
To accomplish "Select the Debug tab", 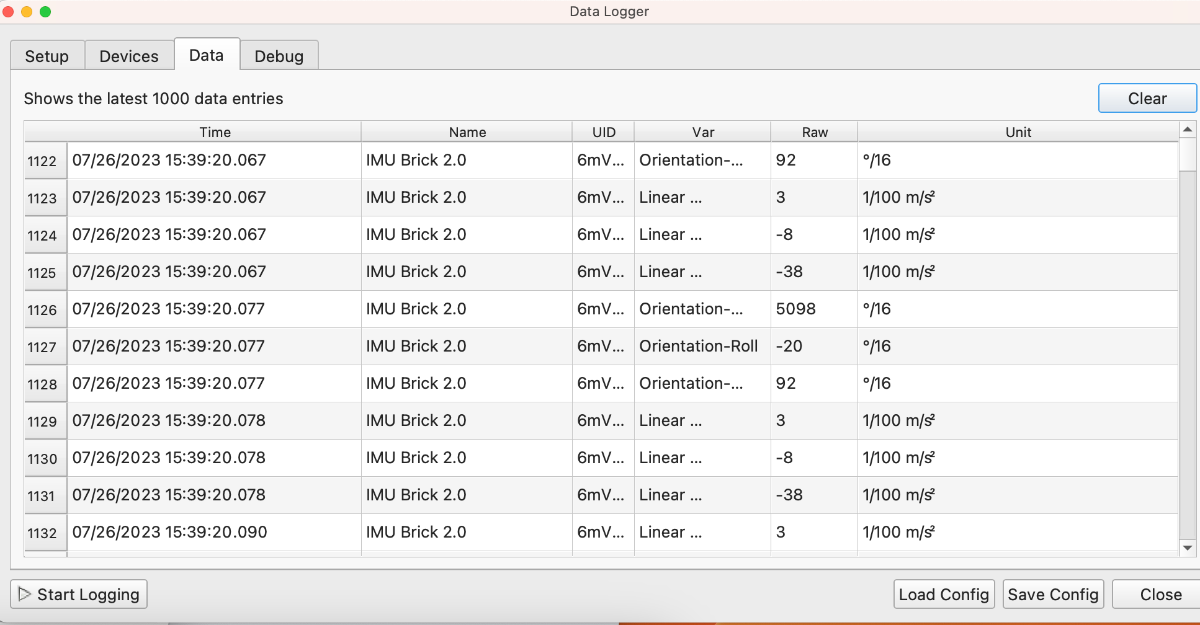I will click(x=279, y=56).
